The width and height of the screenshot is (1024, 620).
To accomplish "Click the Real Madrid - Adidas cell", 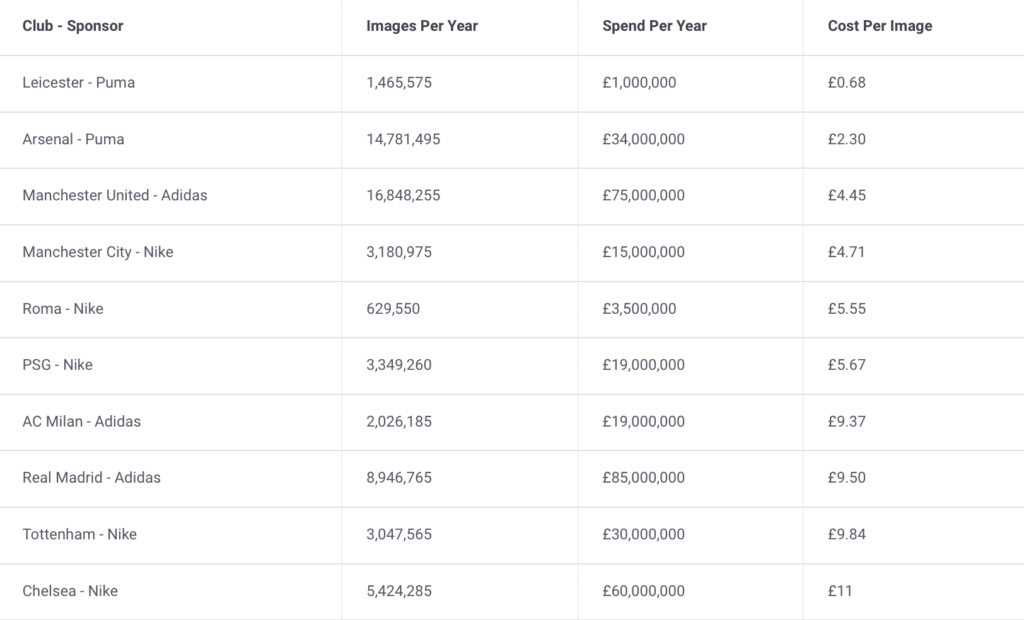I will 91,478.
